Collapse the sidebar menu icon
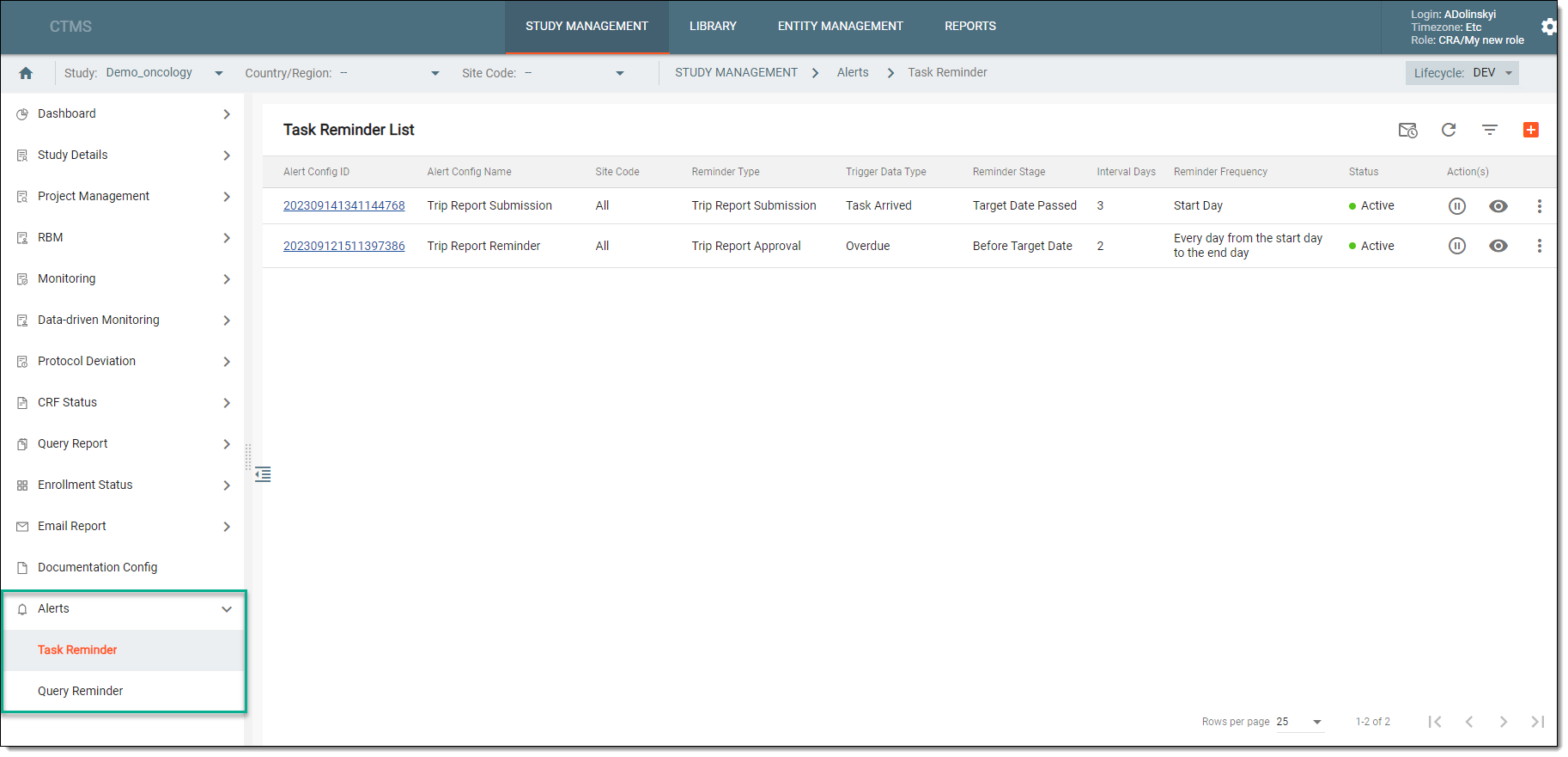The height and width of the screenshot is (757, 1568). [263, 474]
